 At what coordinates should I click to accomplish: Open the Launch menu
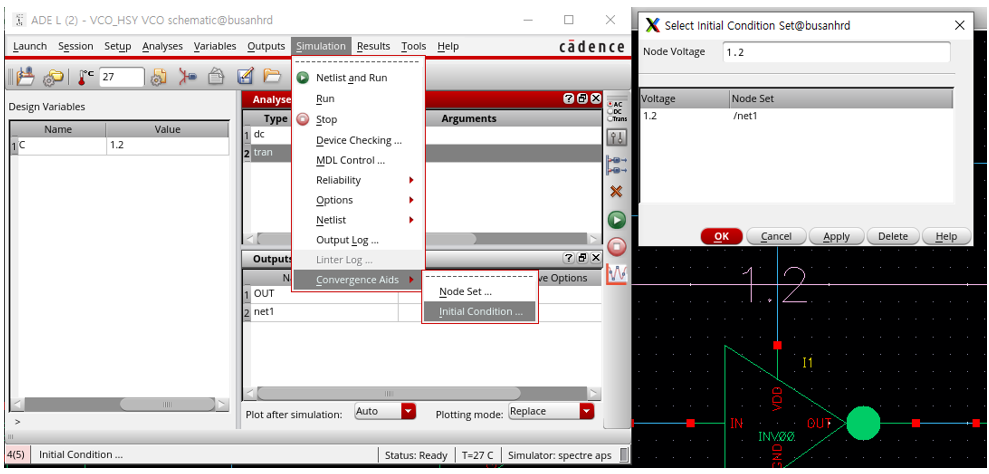[x=30, y=46]
